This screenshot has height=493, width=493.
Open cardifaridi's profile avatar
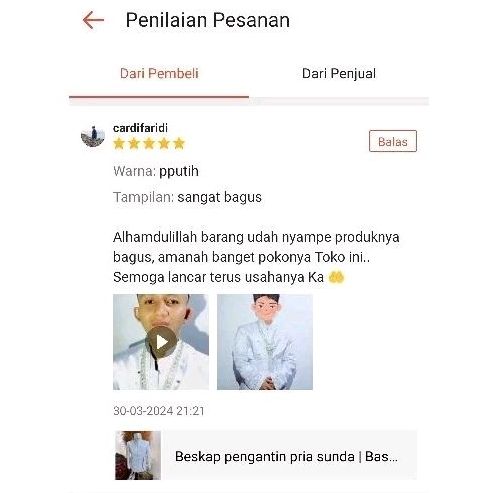(x=93, y=135)
